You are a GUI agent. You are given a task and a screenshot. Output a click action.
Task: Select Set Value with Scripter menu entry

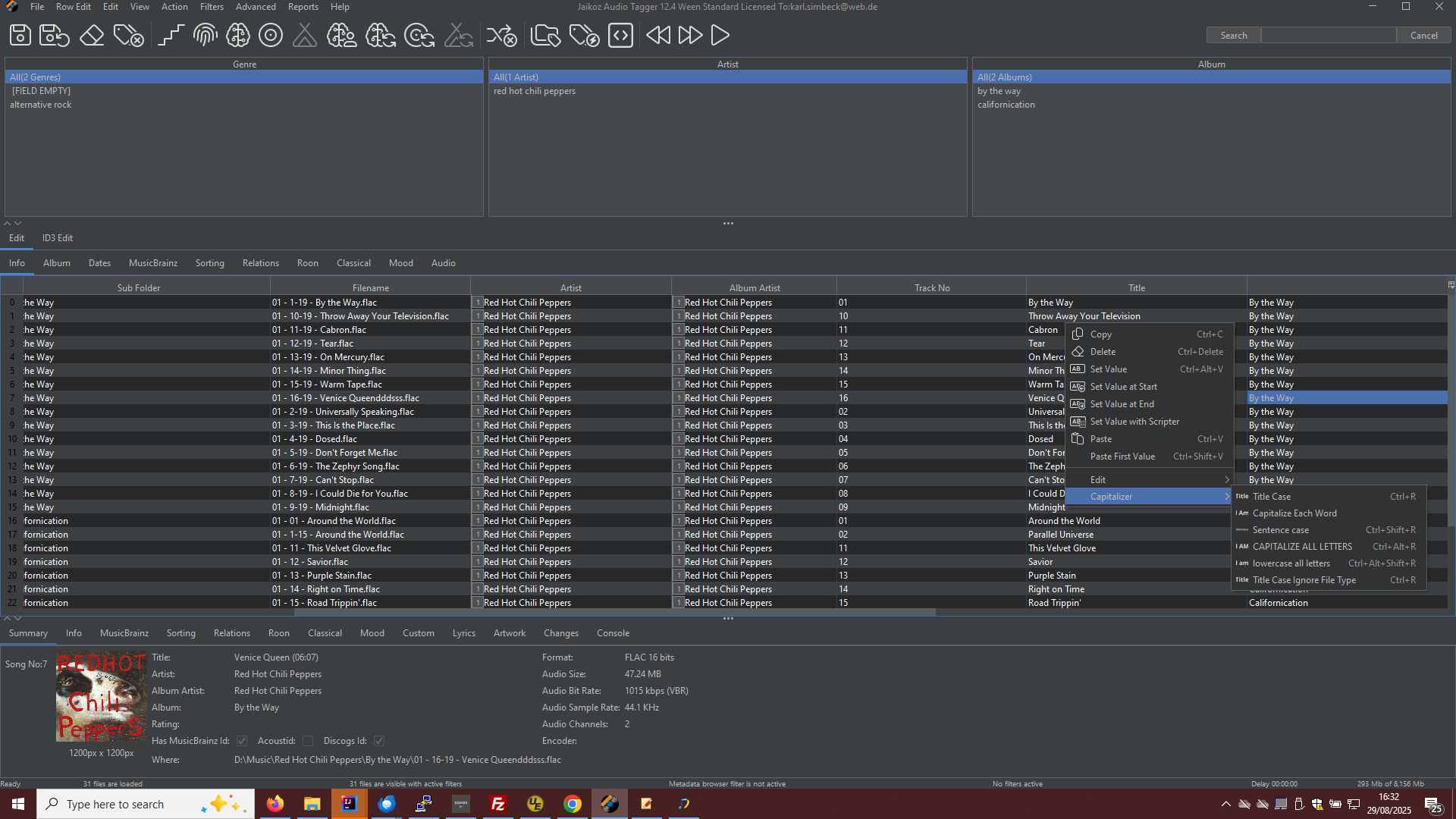[x=1150, y=422]
